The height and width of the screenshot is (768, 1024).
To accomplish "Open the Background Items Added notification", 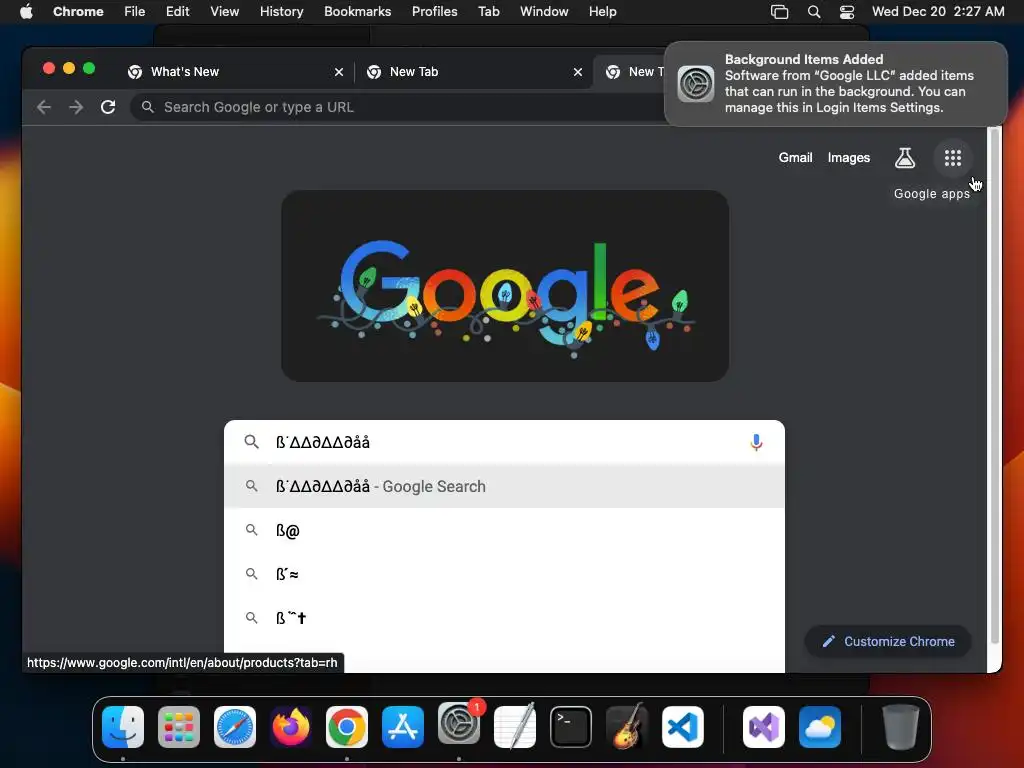I will [x=835, y=84].
